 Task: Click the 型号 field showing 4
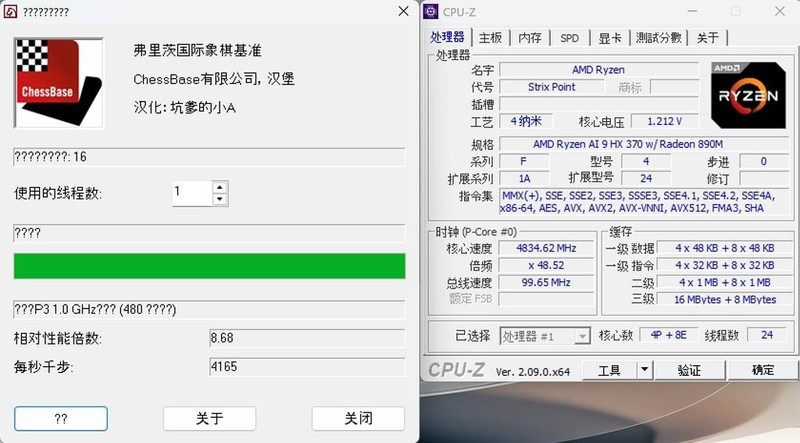[645, 161]
